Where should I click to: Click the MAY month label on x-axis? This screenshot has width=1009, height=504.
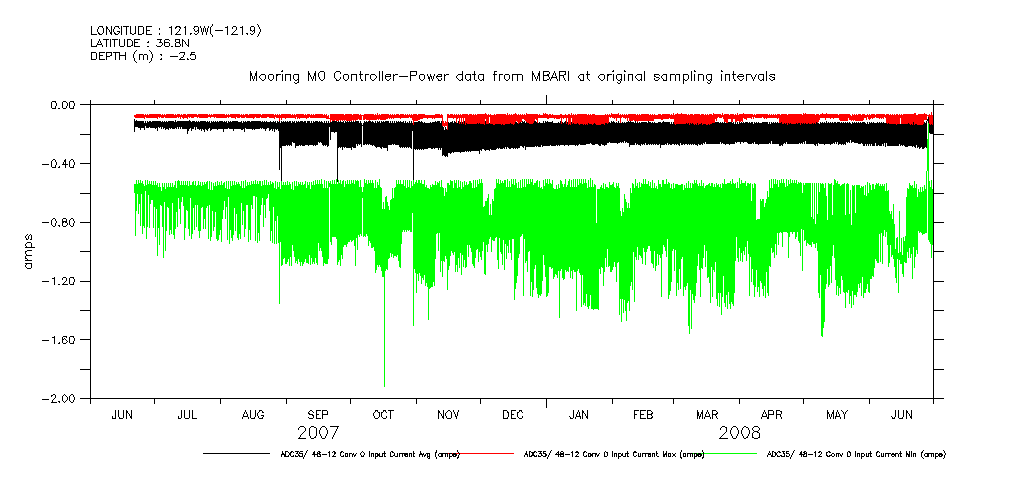(837, 414)
